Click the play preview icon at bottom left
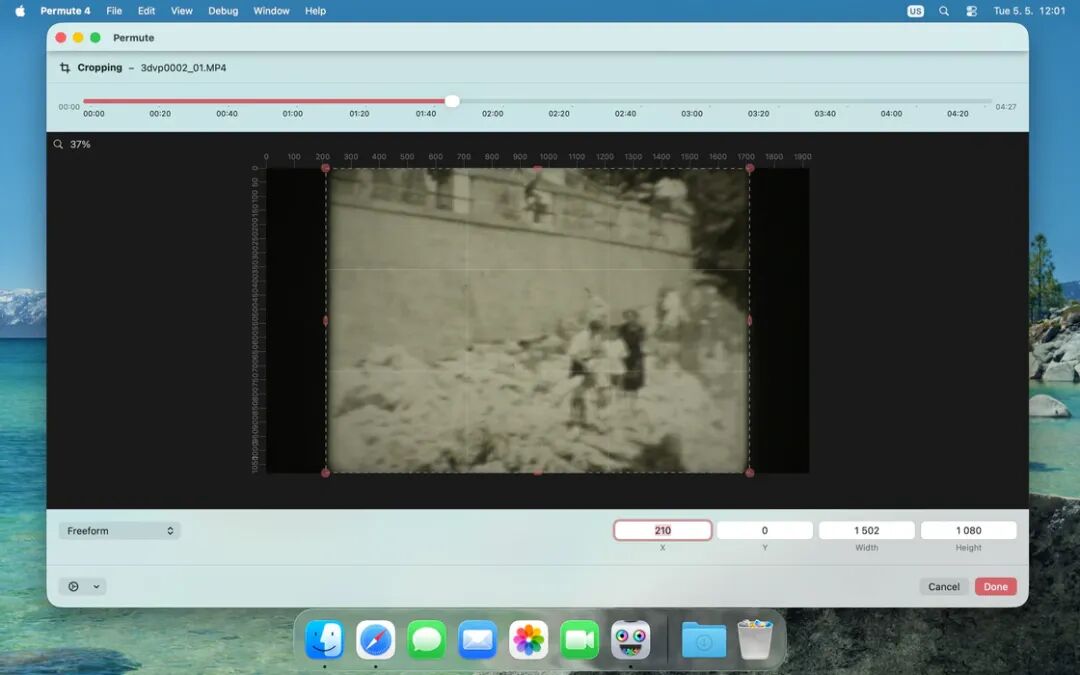 73,587
